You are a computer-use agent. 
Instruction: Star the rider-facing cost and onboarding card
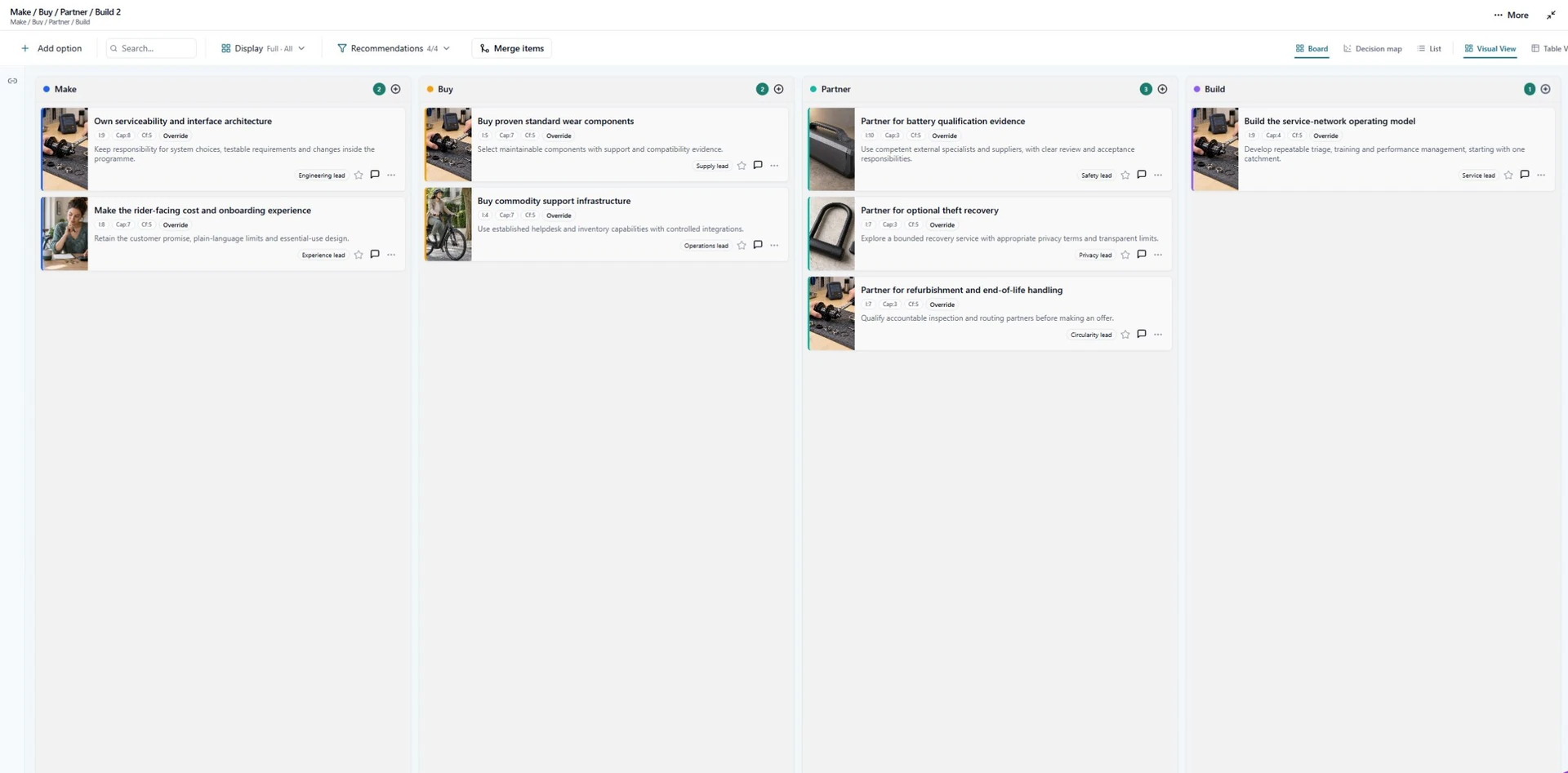pyautogui.click(x=359, y=255)
